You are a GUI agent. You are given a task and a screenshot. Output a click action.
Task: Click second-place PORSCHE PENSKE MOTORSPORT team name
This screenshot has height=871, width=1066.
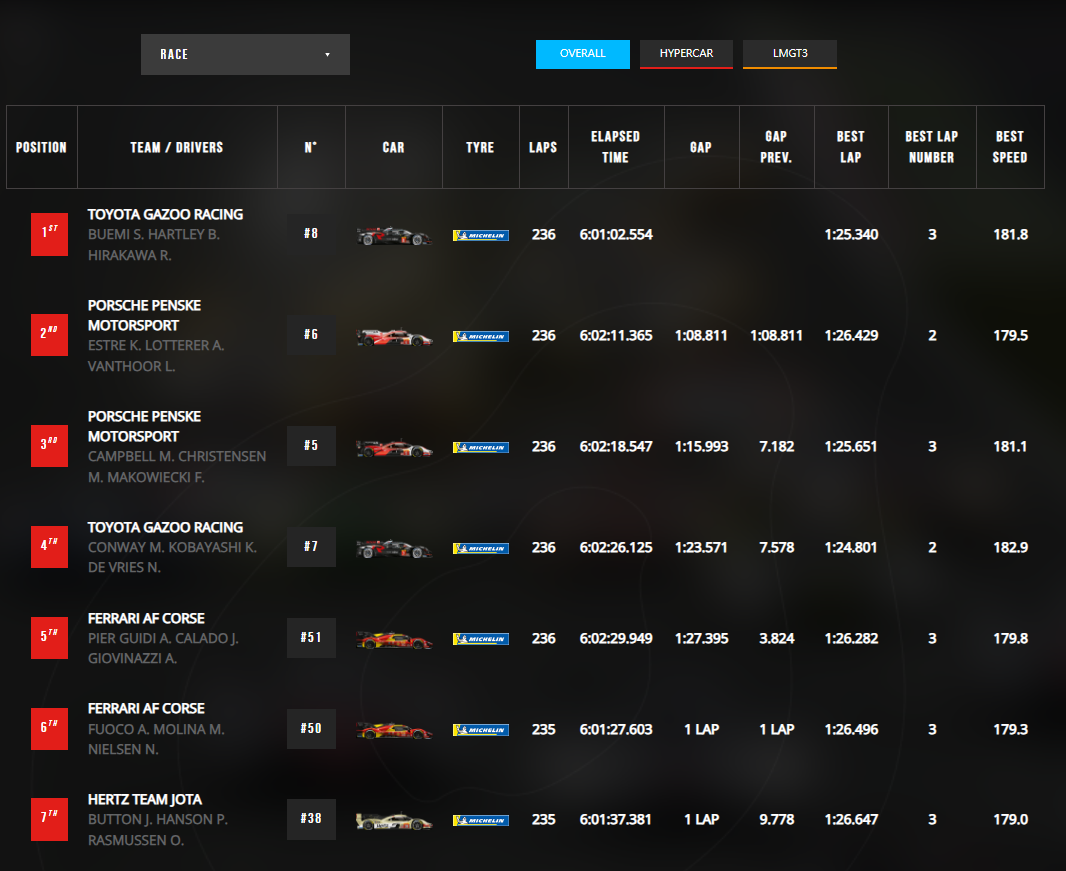point(144,315)
